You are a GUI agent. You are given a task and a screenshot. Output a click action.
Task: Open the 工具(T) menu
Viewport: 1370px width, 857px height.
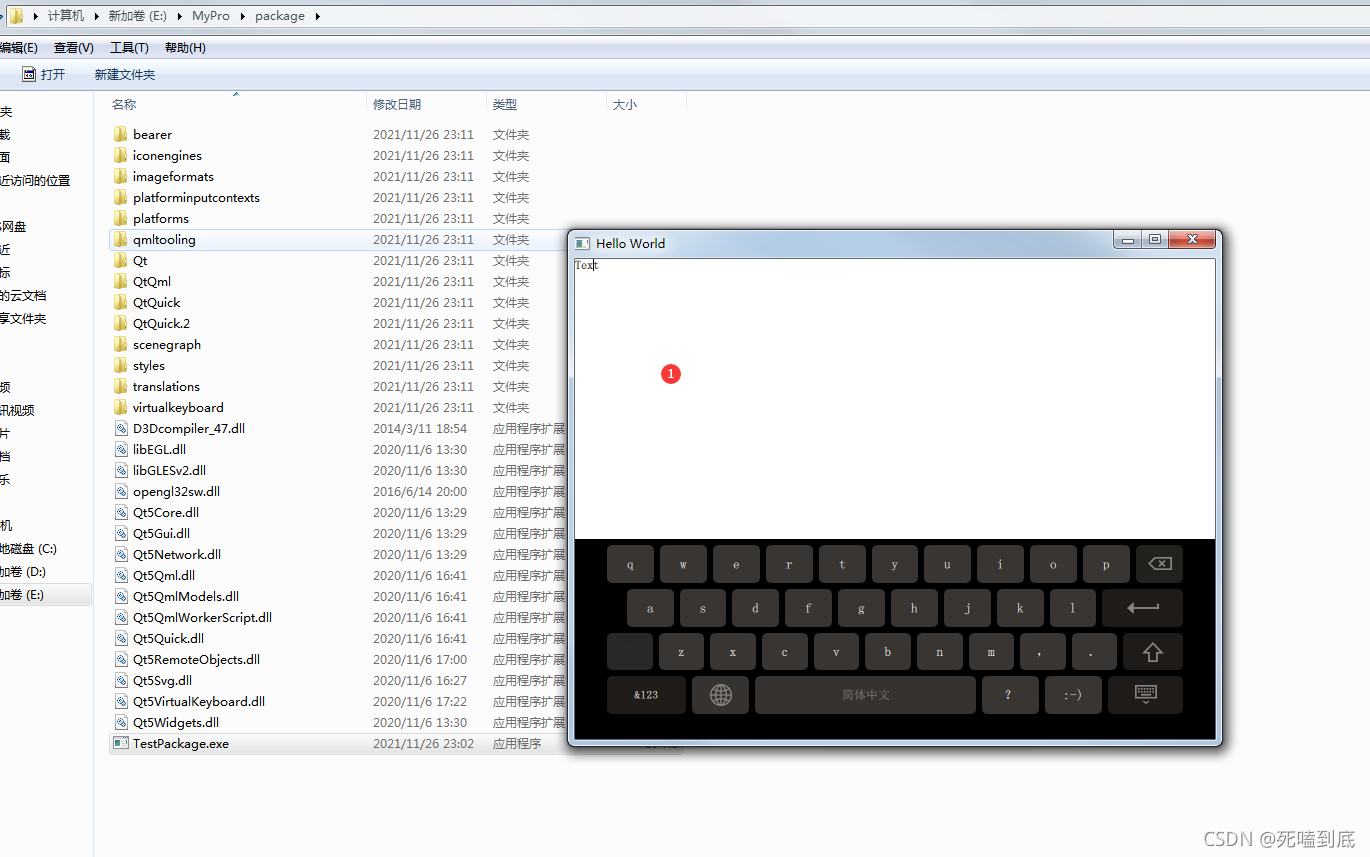coord(129,48)
